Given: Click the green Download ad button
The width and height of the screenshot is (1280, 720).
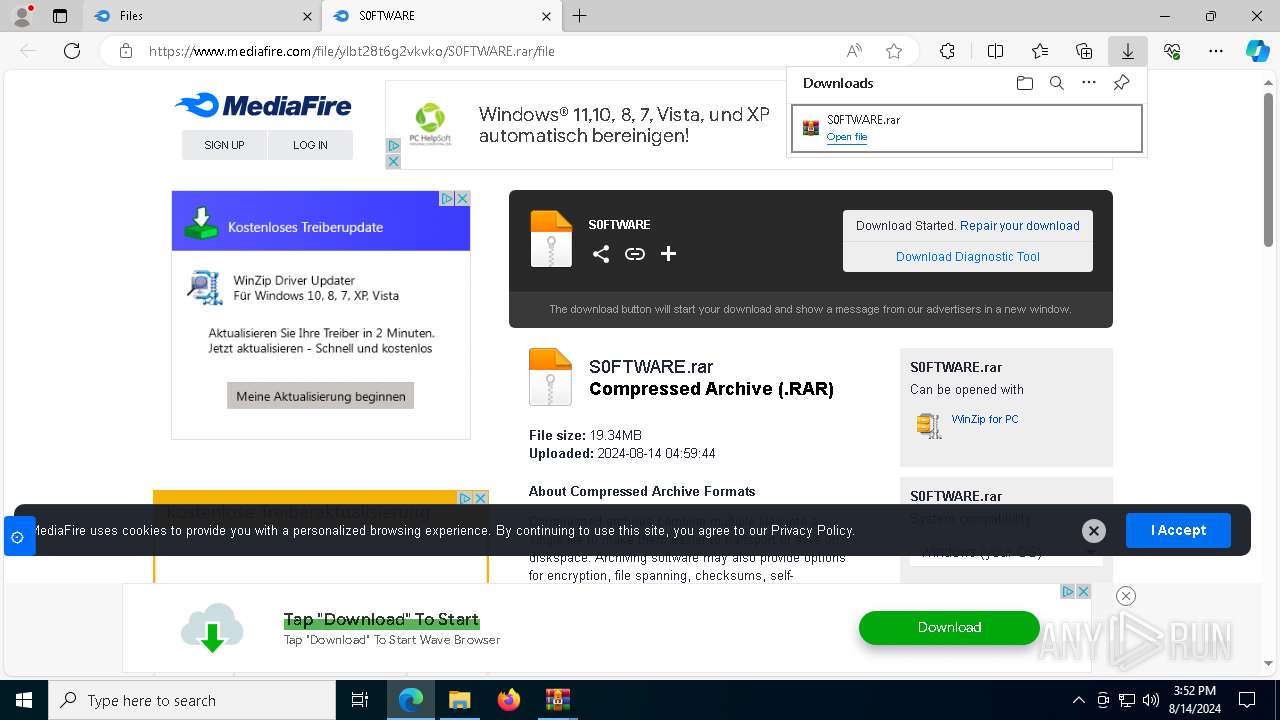Looking at the screenshot, I should click(949, 627).
